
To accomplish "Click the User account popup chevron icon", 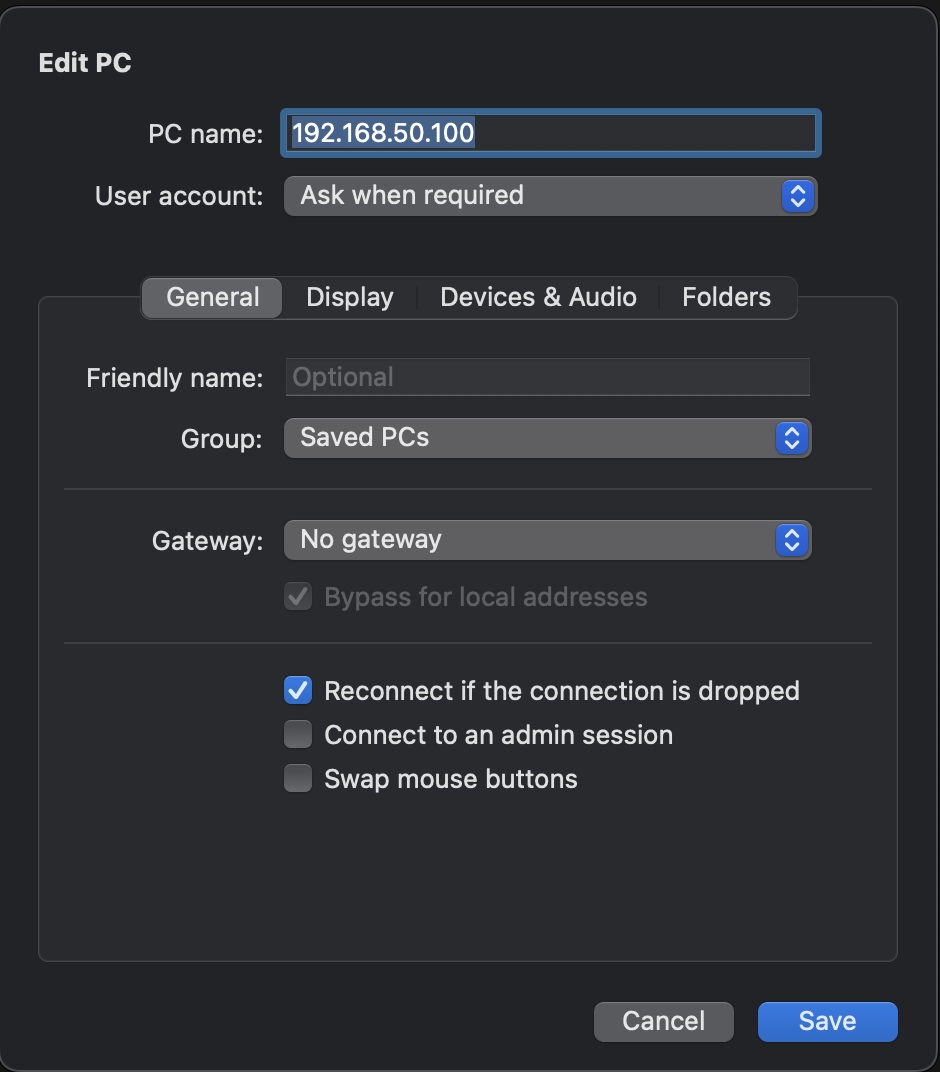I will pyautogui.click(x=797, y=196).
